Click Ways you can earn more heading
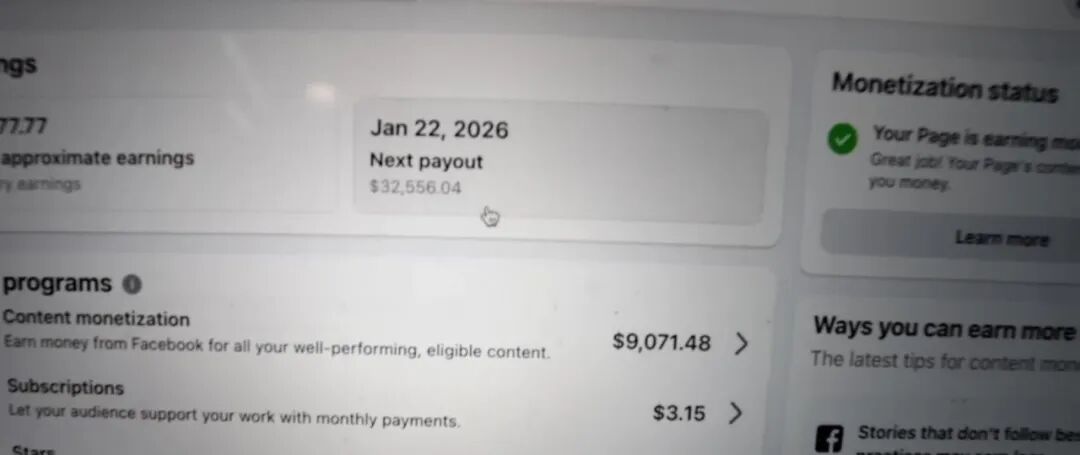Image resolution: width=1080 pixels, height=455 pixels. (x=944, y=328)
